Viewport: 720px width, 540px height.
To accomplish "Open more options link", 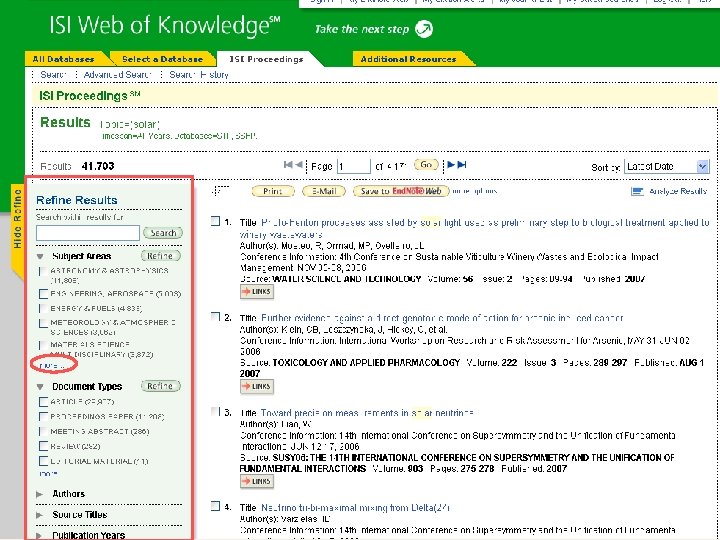I will pos(475,191).
